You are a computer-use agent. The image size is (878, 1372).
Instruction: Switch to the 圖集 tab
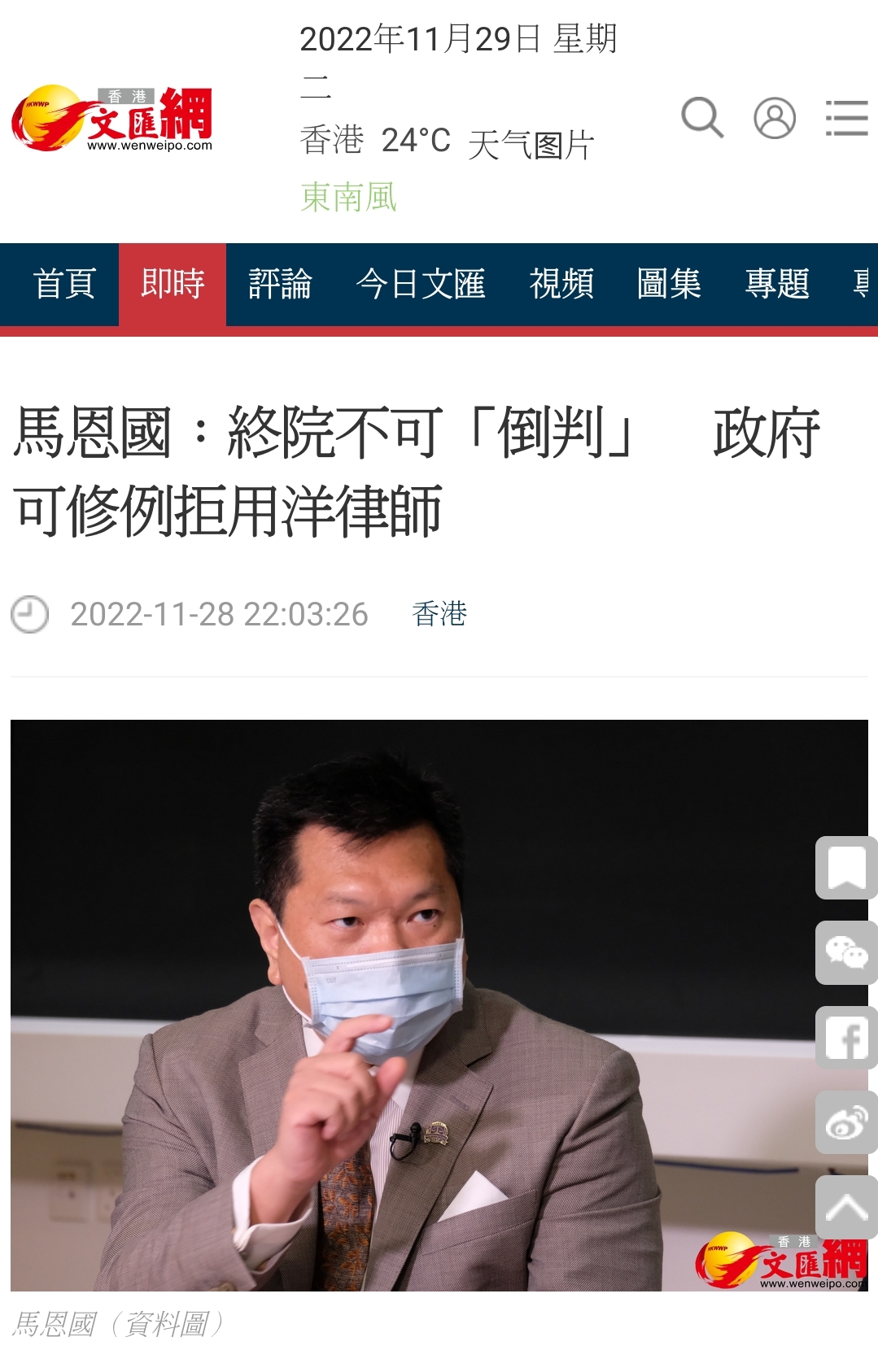tap(669, 284)
